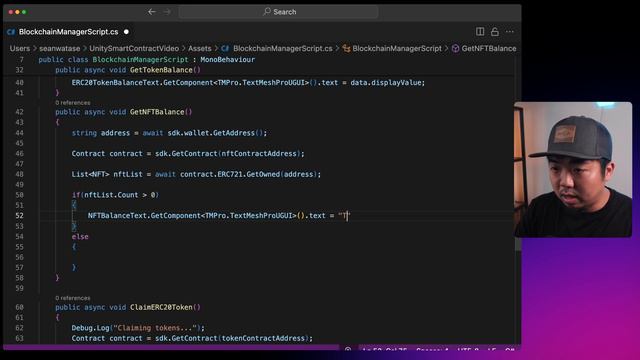Open the GetNFTBalance method breadcrumb
This screenshot has height=360, width=640.
(x=489, y=49)
